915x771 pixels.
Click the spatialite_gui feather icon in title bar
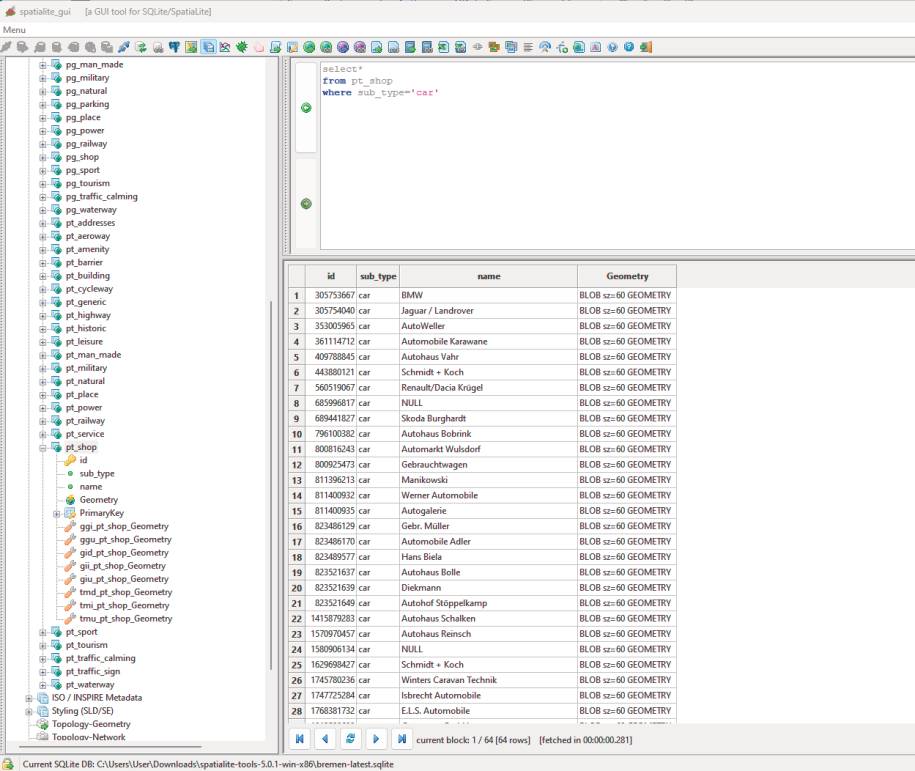(x=10, y=11)
